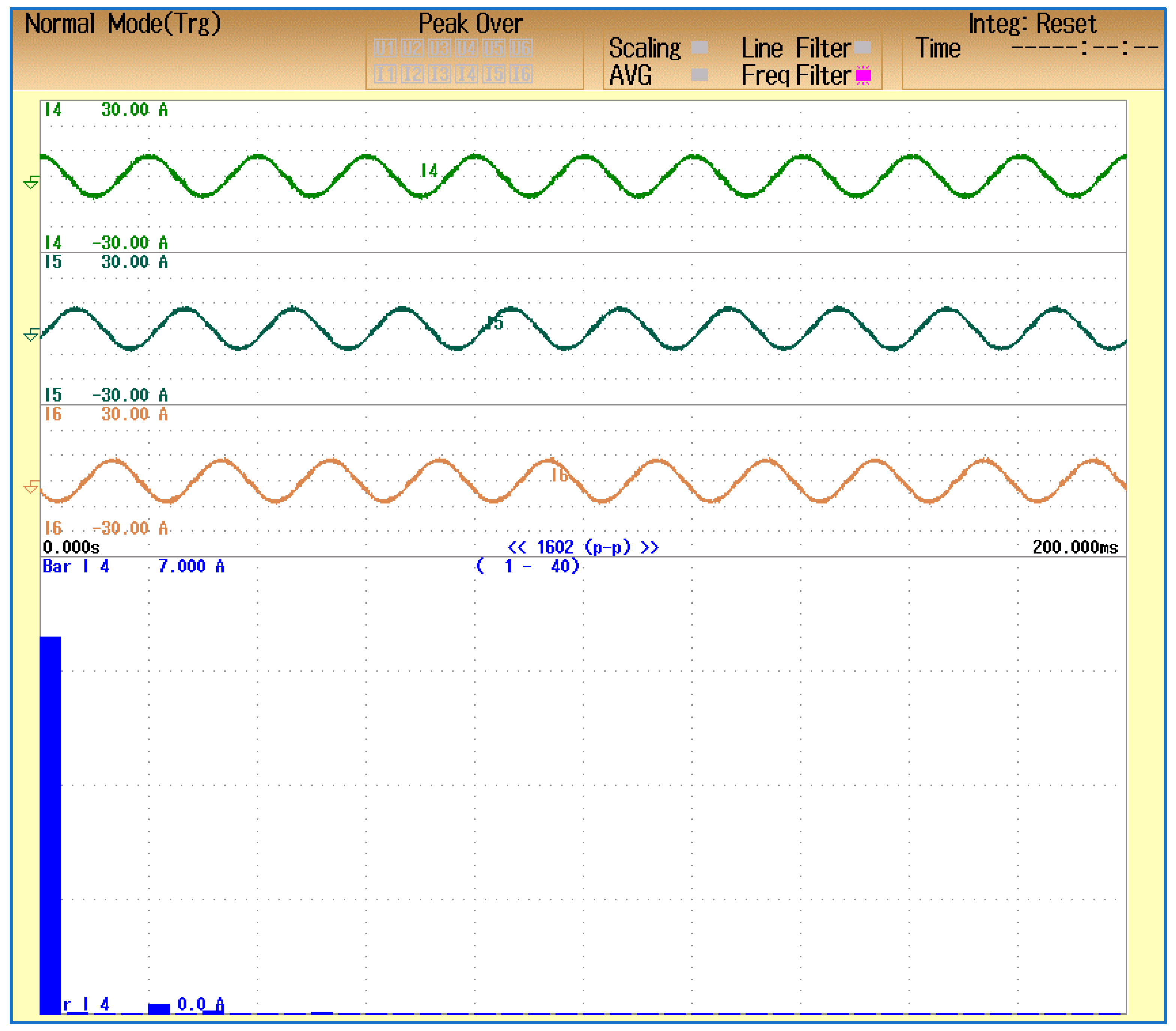
Task: Click the U1 peak over indicator
Action: (385, 48)
